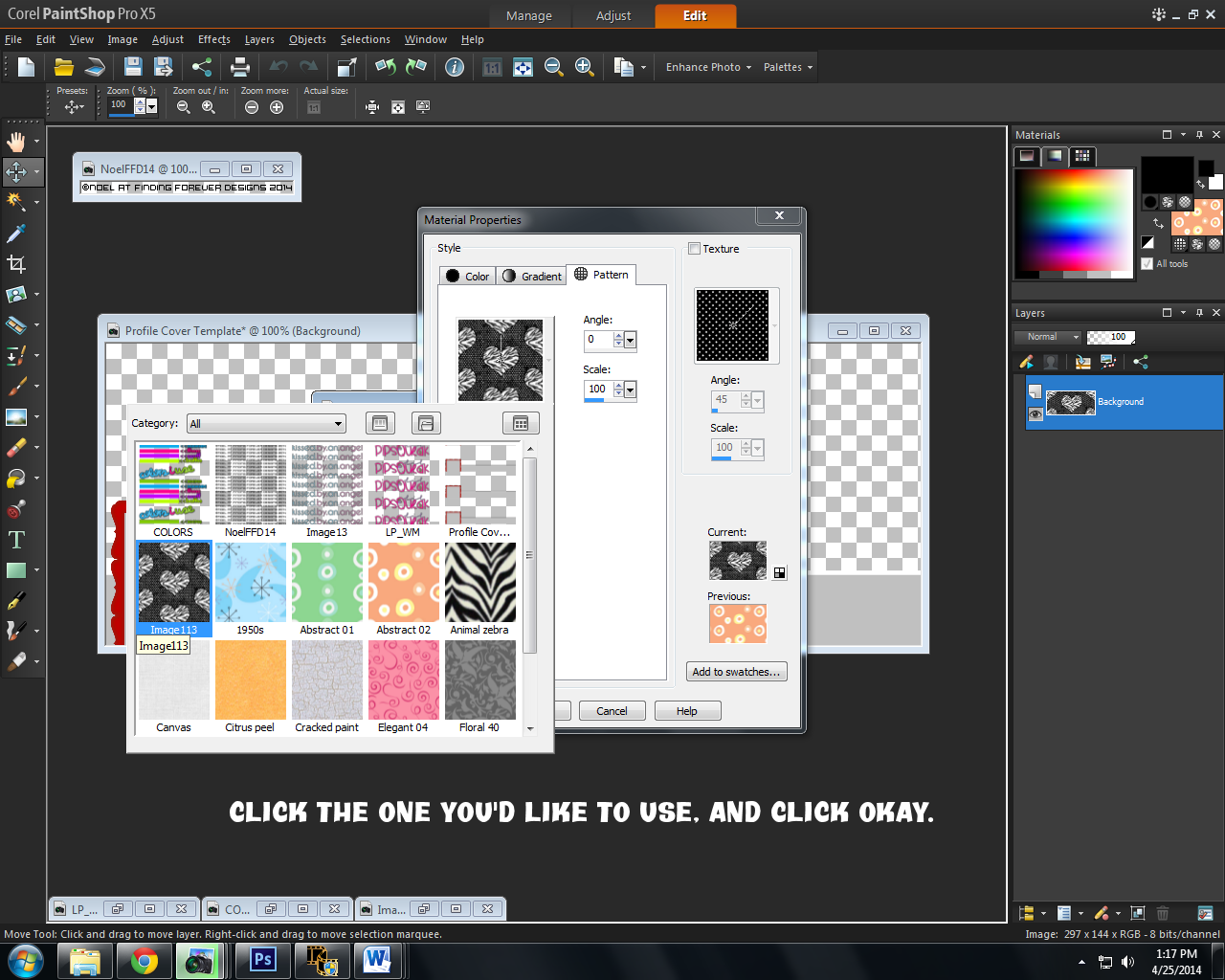Enable the Texture checkbox in Material Properties
The height and width of the screenshot is (980, 1225).
(x=695, y=249)
